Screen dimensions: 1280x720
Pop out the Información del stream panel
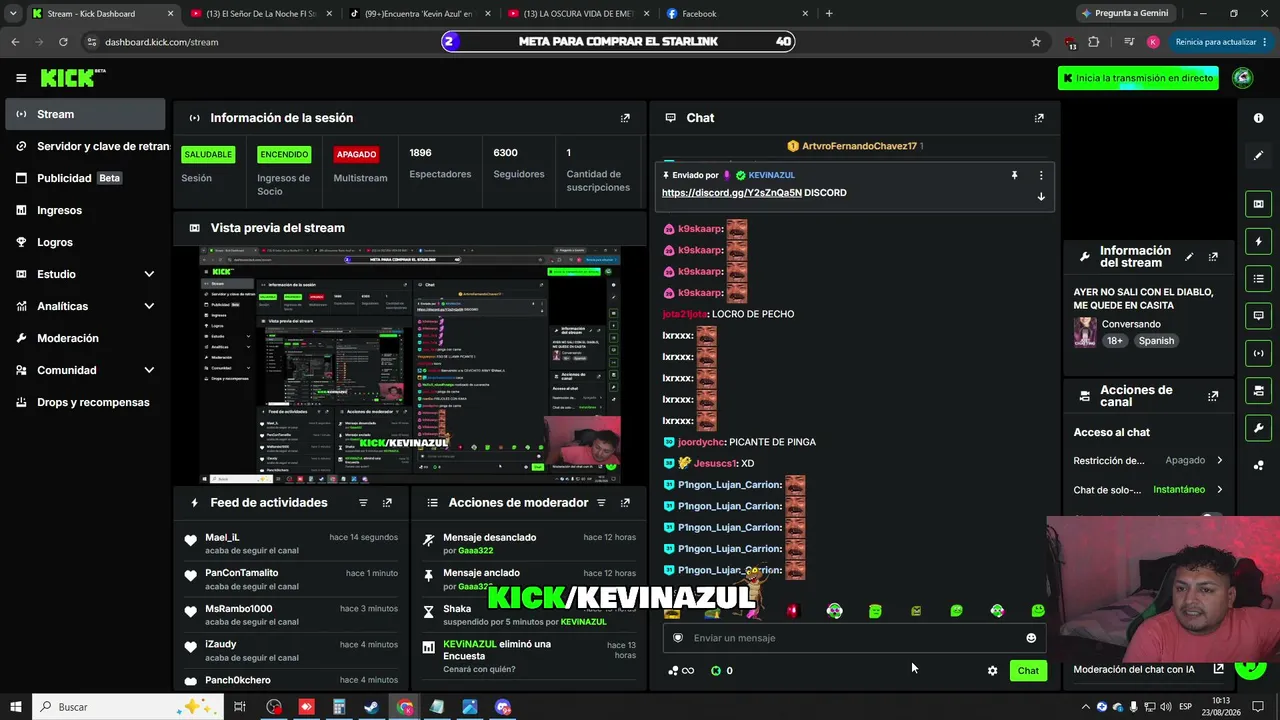[x=1213, y=257]
